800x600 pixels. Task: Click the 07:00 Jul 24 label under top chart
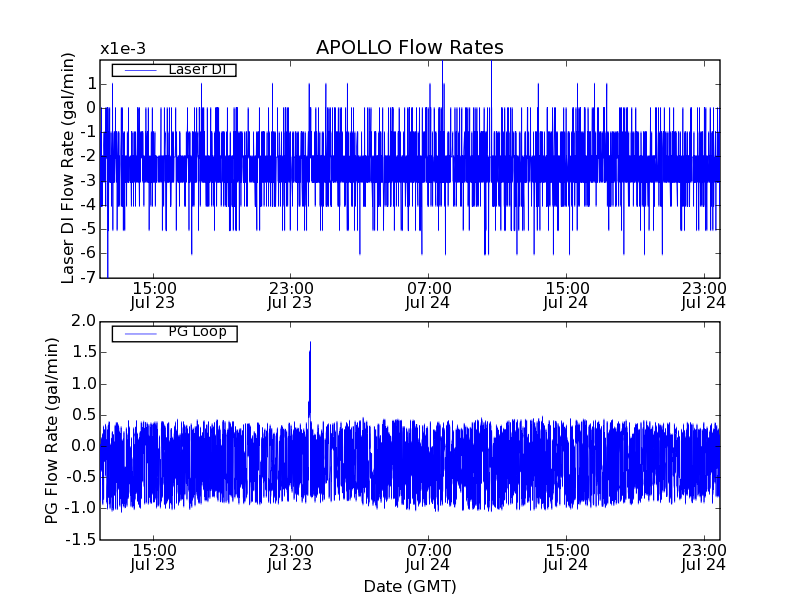pyautogui.click(x=428, y=295)
